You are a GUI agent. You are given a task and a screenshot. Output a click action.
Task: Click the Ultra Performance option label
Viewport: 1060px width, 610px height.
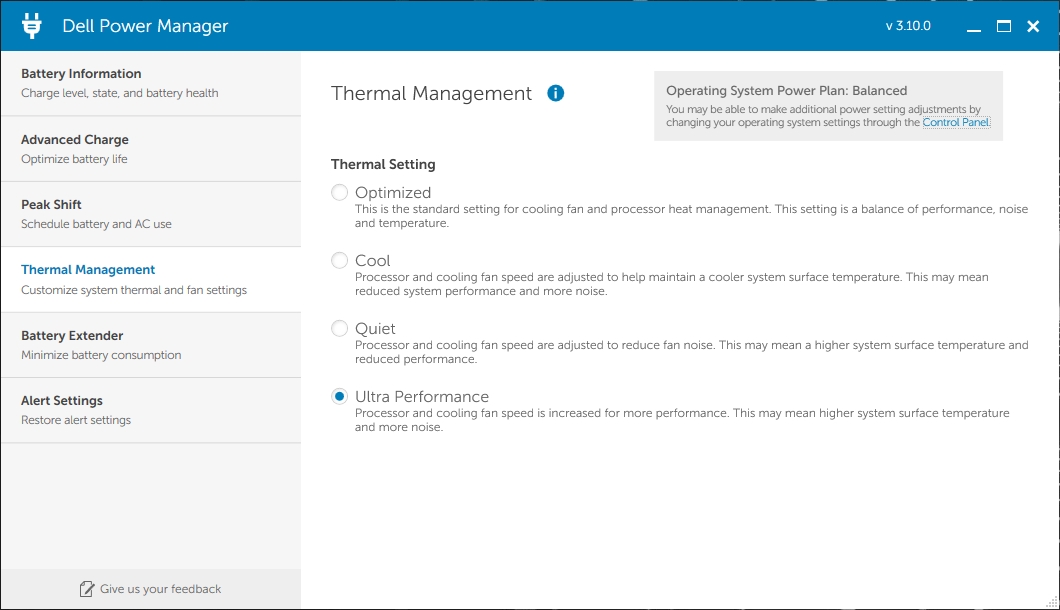point(422,397)
